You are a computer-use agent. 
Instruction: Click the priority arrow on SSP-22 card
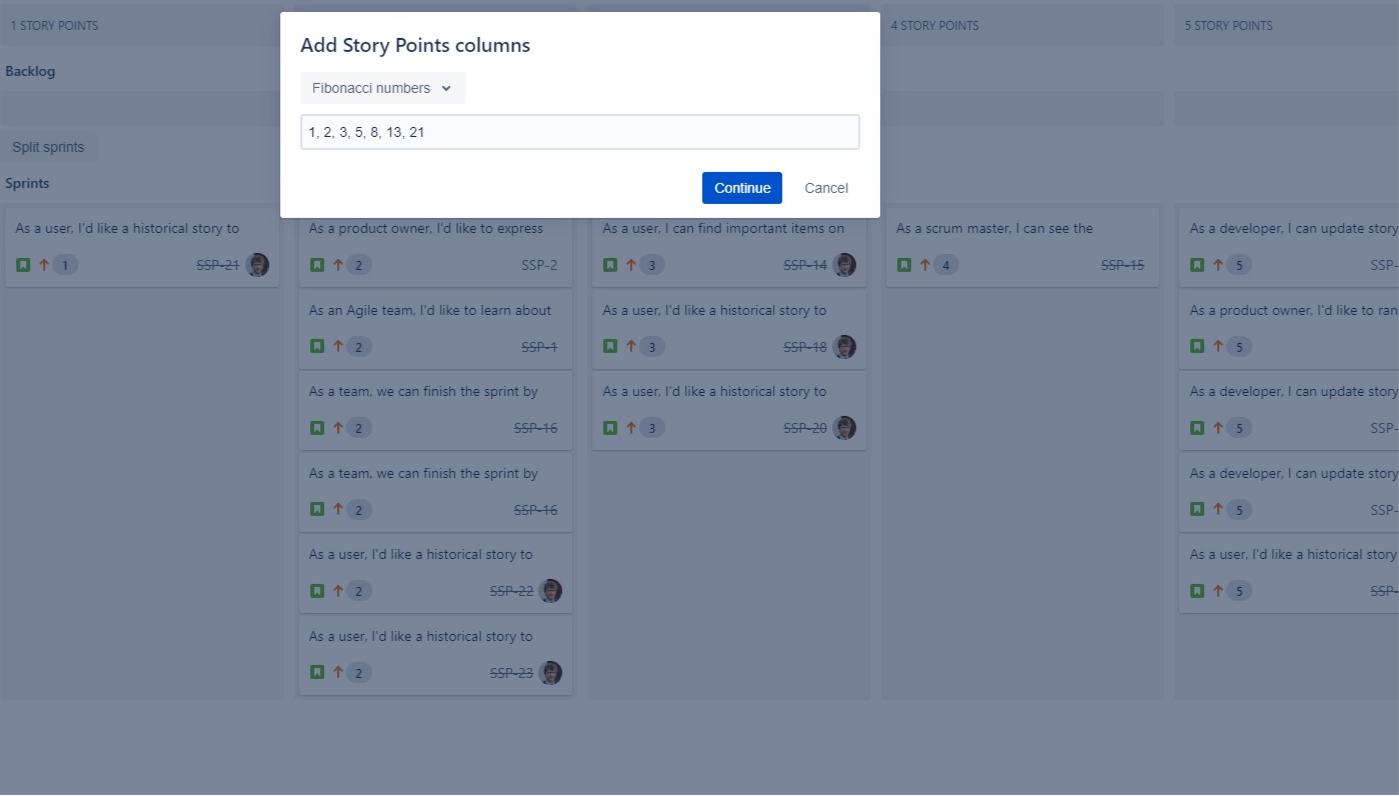pyautogui.click(x=338, y=591)
